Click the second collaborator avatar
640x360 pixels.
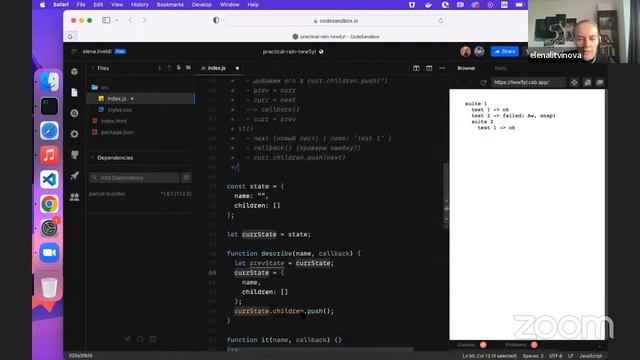[479, 51]
